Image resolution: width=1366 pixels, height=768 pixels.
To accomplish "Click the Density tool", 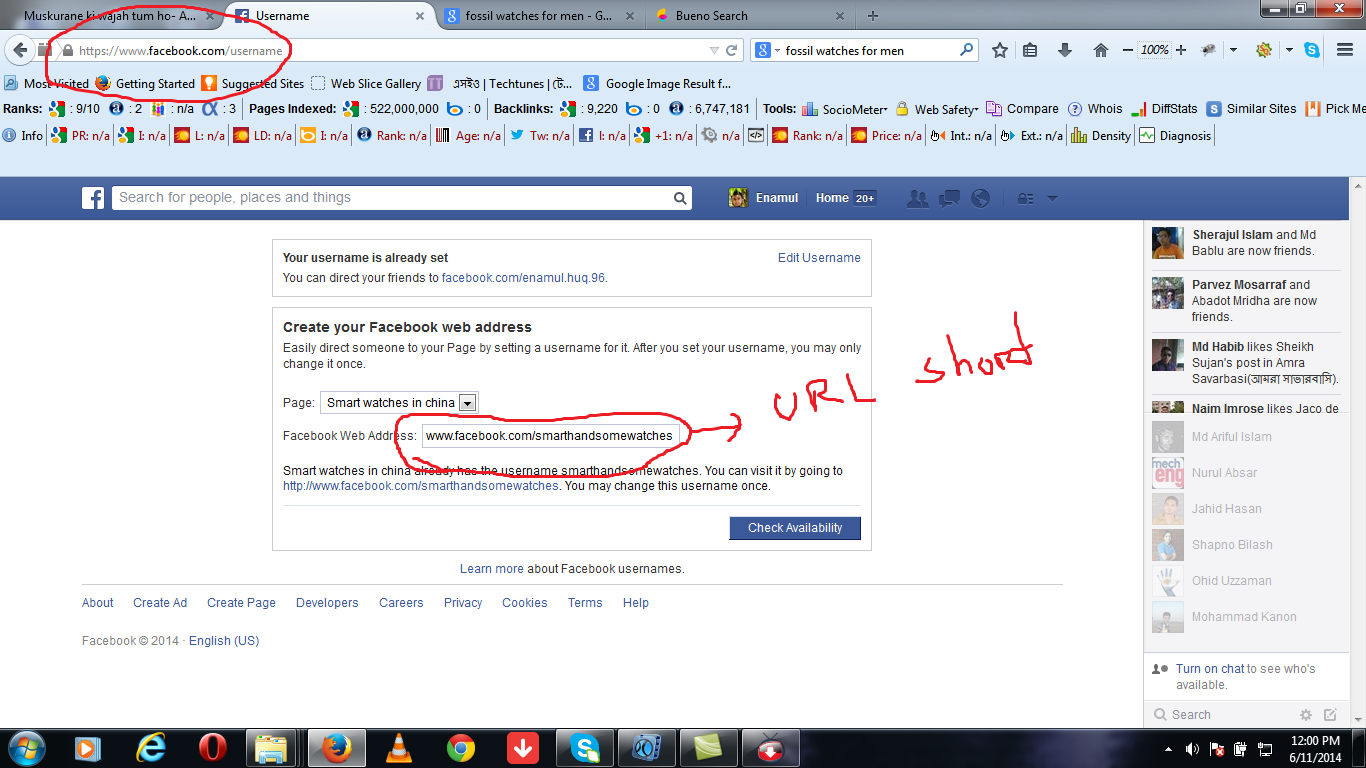I will click(x=1101, y=136).
